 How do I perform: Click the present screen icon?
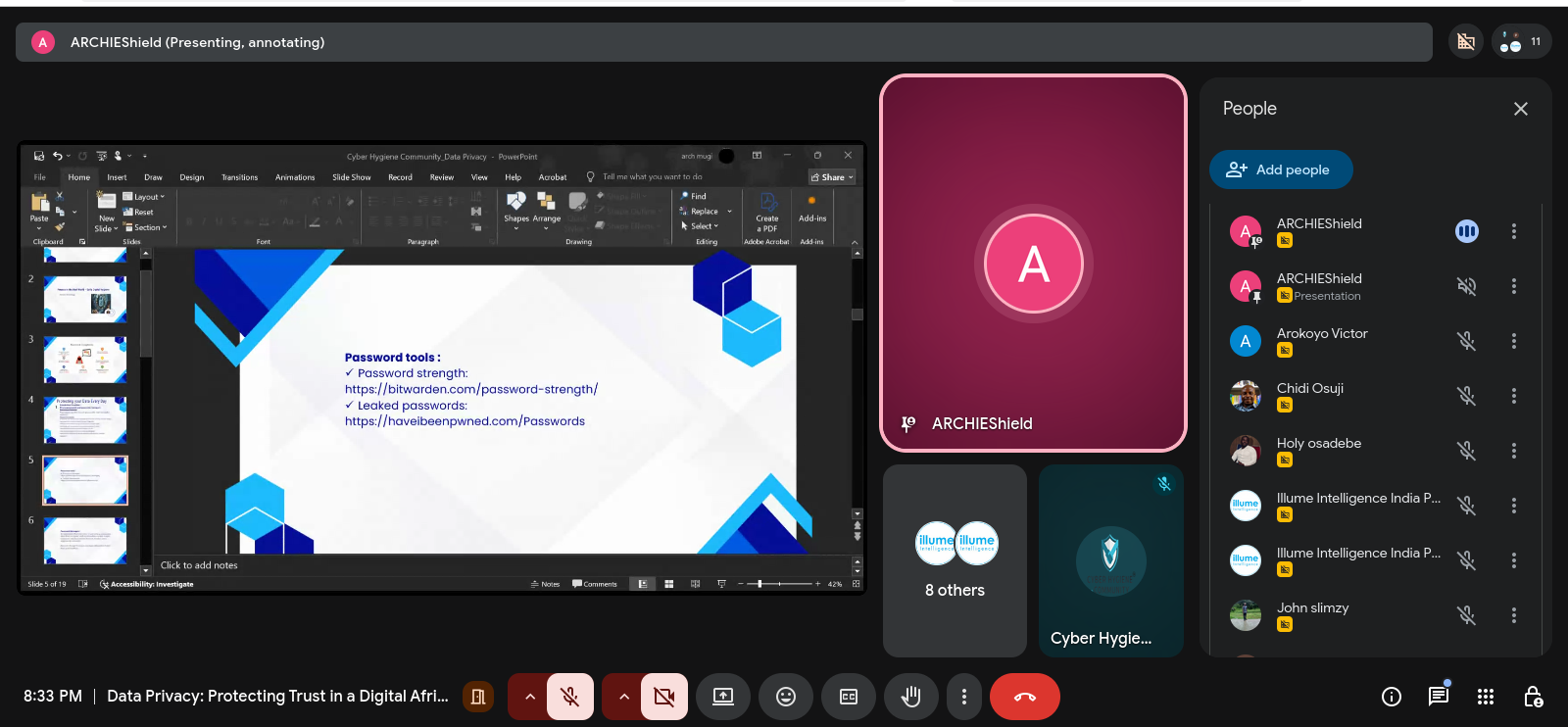(x=722, y=697)
